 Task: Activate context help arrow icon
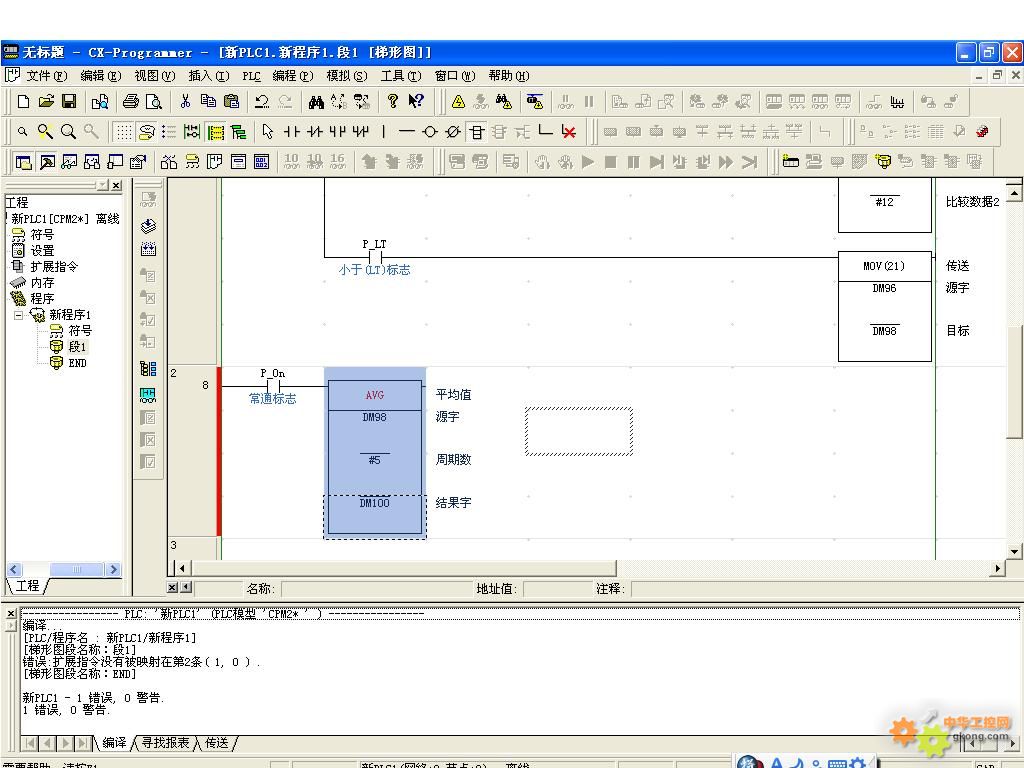click(x=415, y=101)
